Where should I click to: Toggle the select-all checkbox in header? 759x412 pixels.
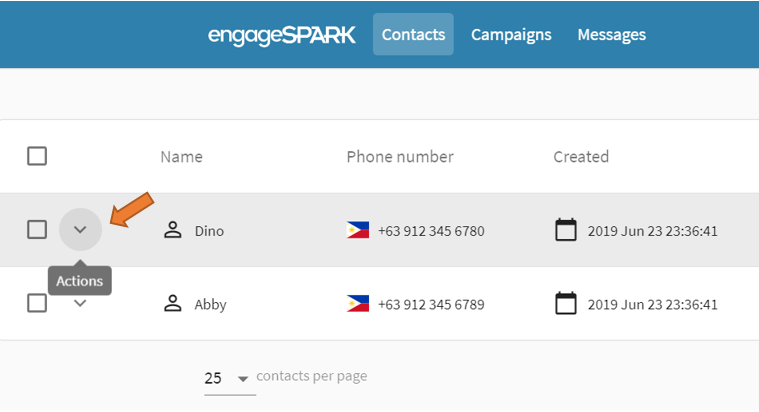tap(37, 156)
